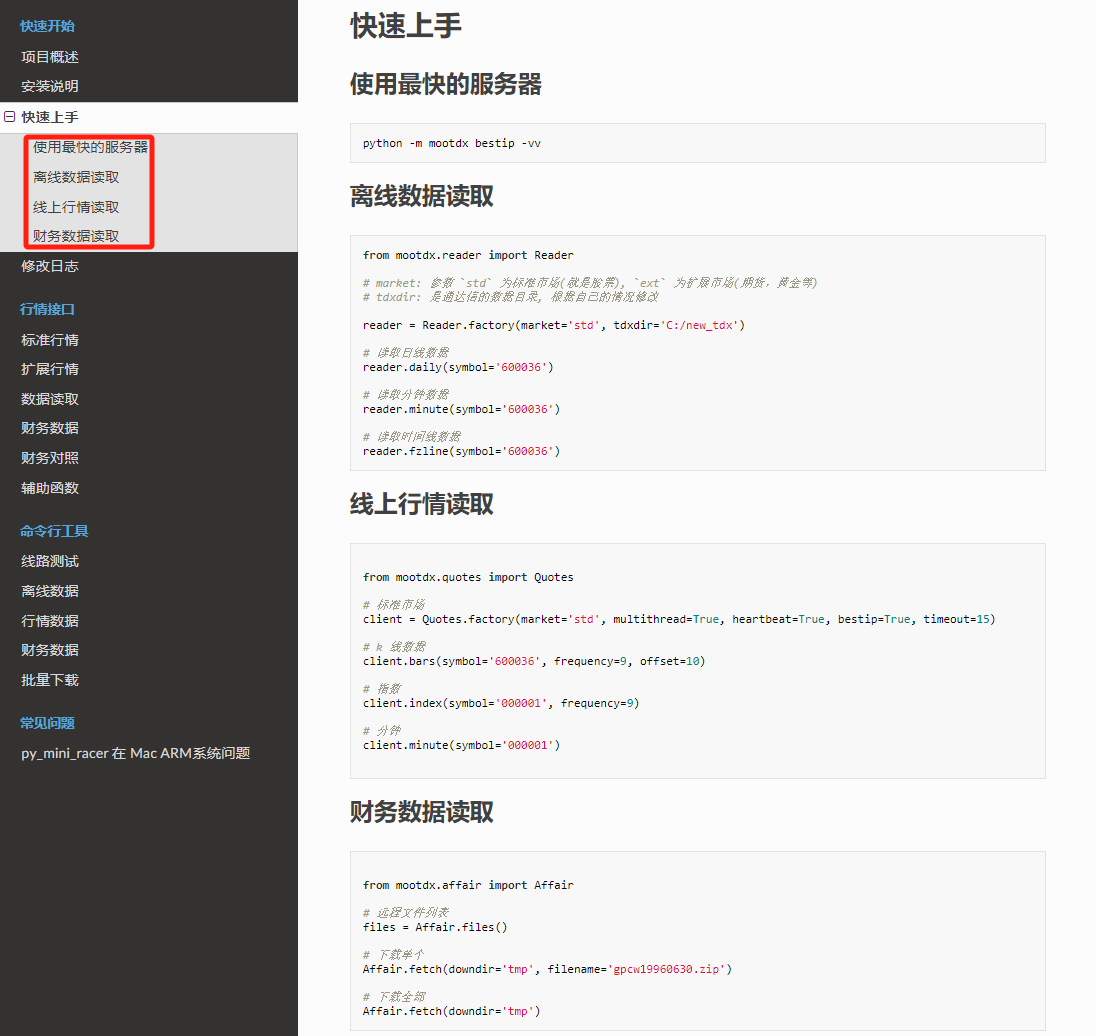Click the client.bars code line
The width and height of the screenshot is (1096, 1036).
tap(534, 661)
